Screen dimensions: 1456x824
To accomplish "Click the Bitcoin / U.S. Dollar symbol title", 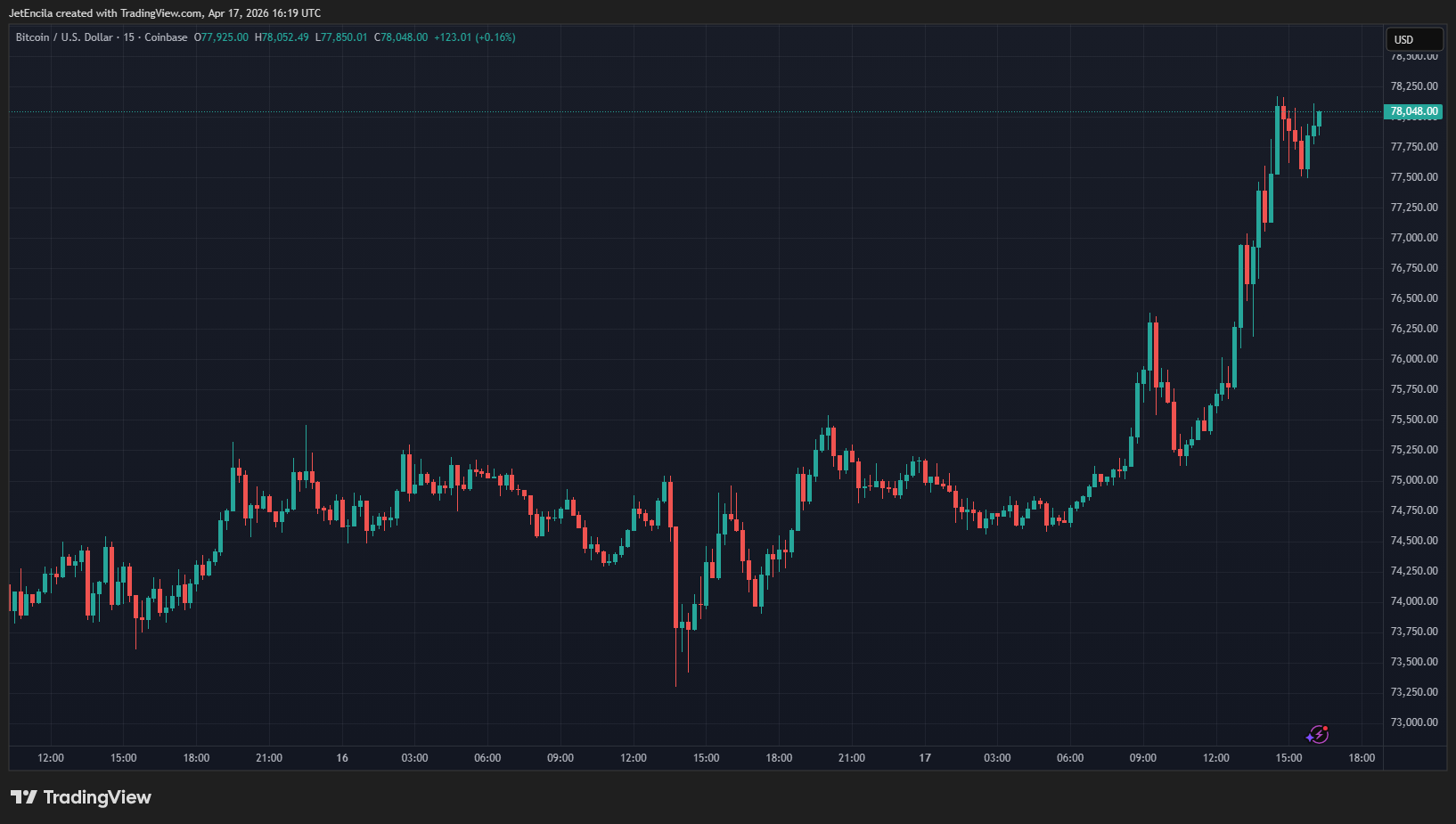I will 64,37.
